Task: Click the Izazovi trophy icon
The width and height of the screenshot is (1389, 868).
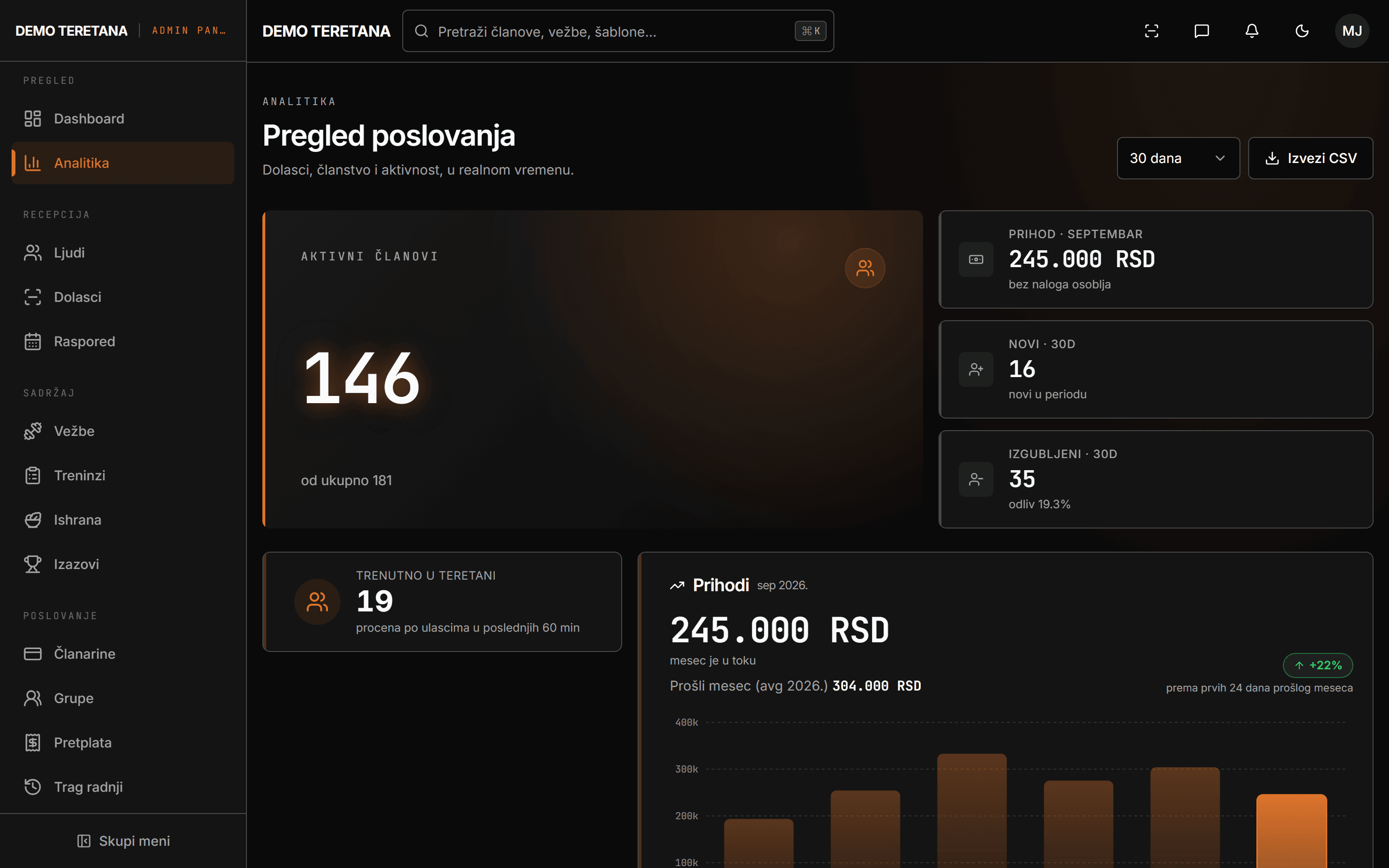Action: (33, 564)
